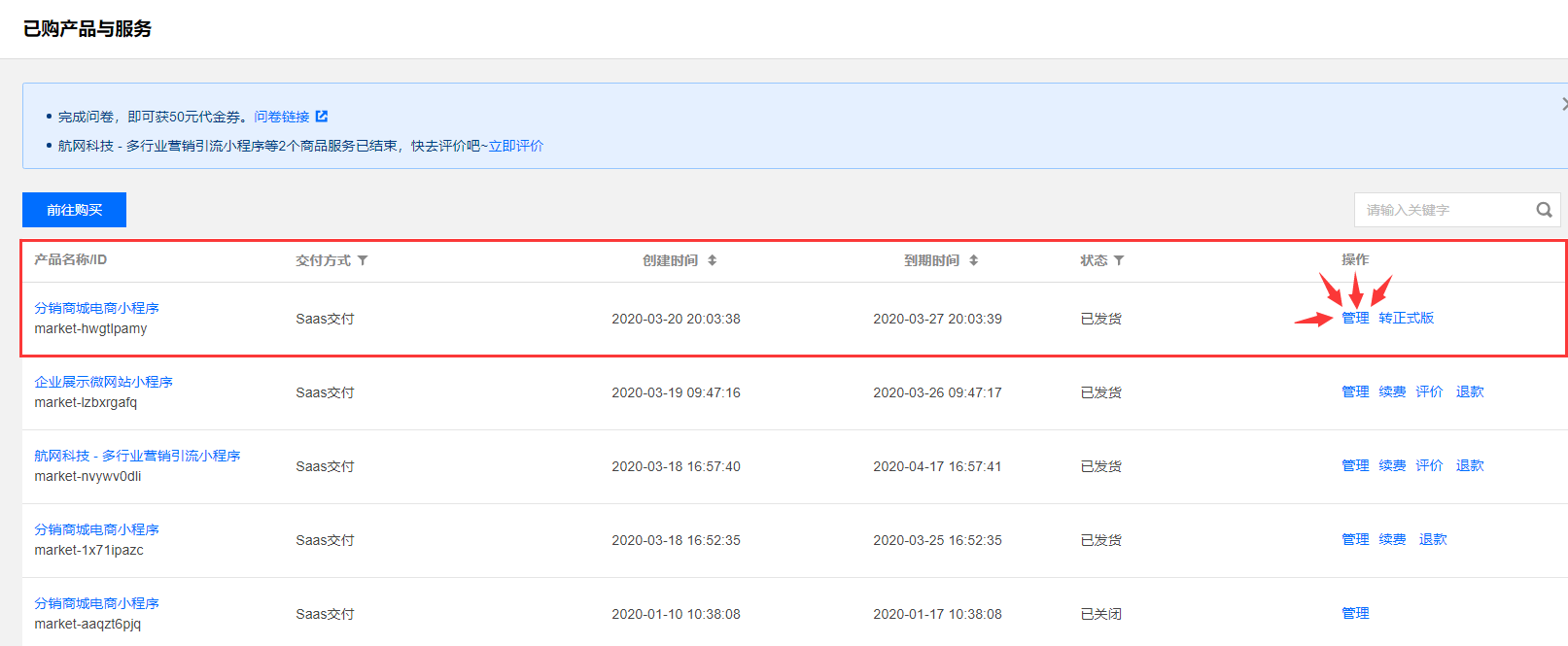Screen dimensions: 1568x646
Task: Click the 操作 column header
Action: (1355, 259)
